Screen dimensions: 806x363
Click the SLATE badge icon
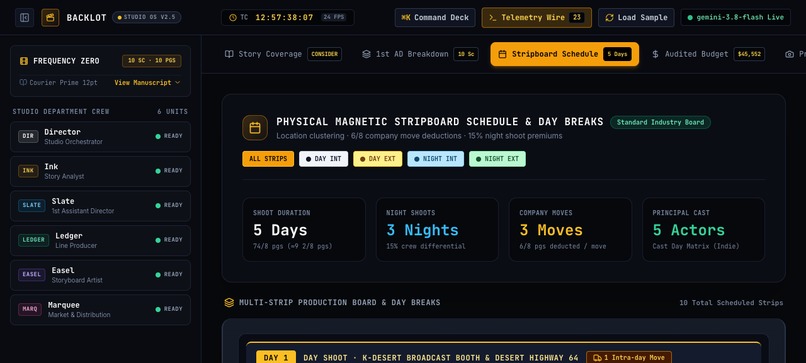[32, 205]
